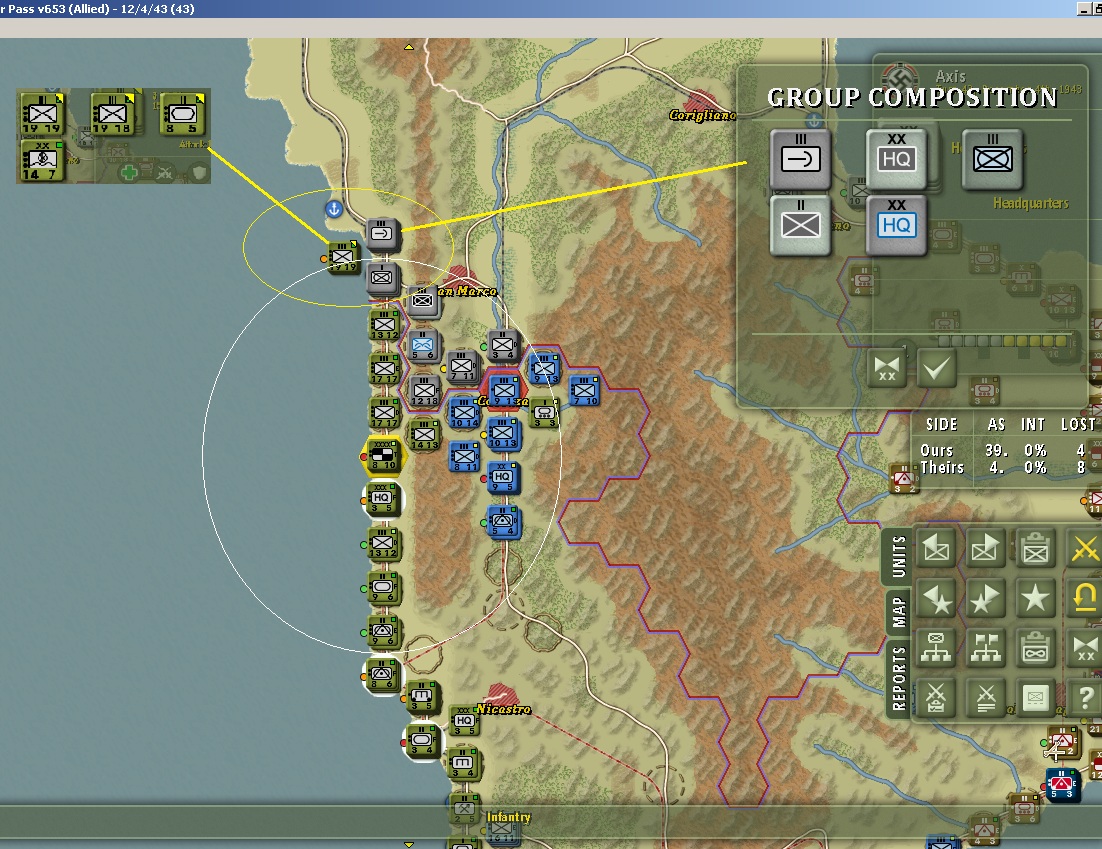This screenshot has height=849, width=1102.
Task: Click the XX bowtie divisional icon in command panel
Action: (x=1084, y=648)
